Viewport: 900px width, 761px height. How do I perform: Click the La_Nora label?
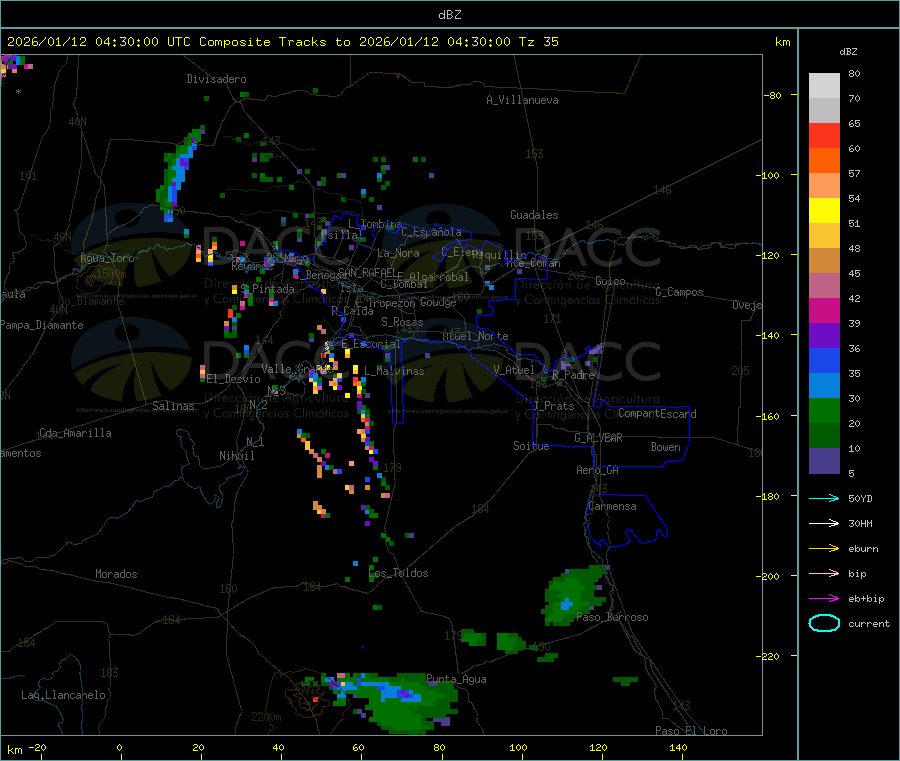(398, 253)
